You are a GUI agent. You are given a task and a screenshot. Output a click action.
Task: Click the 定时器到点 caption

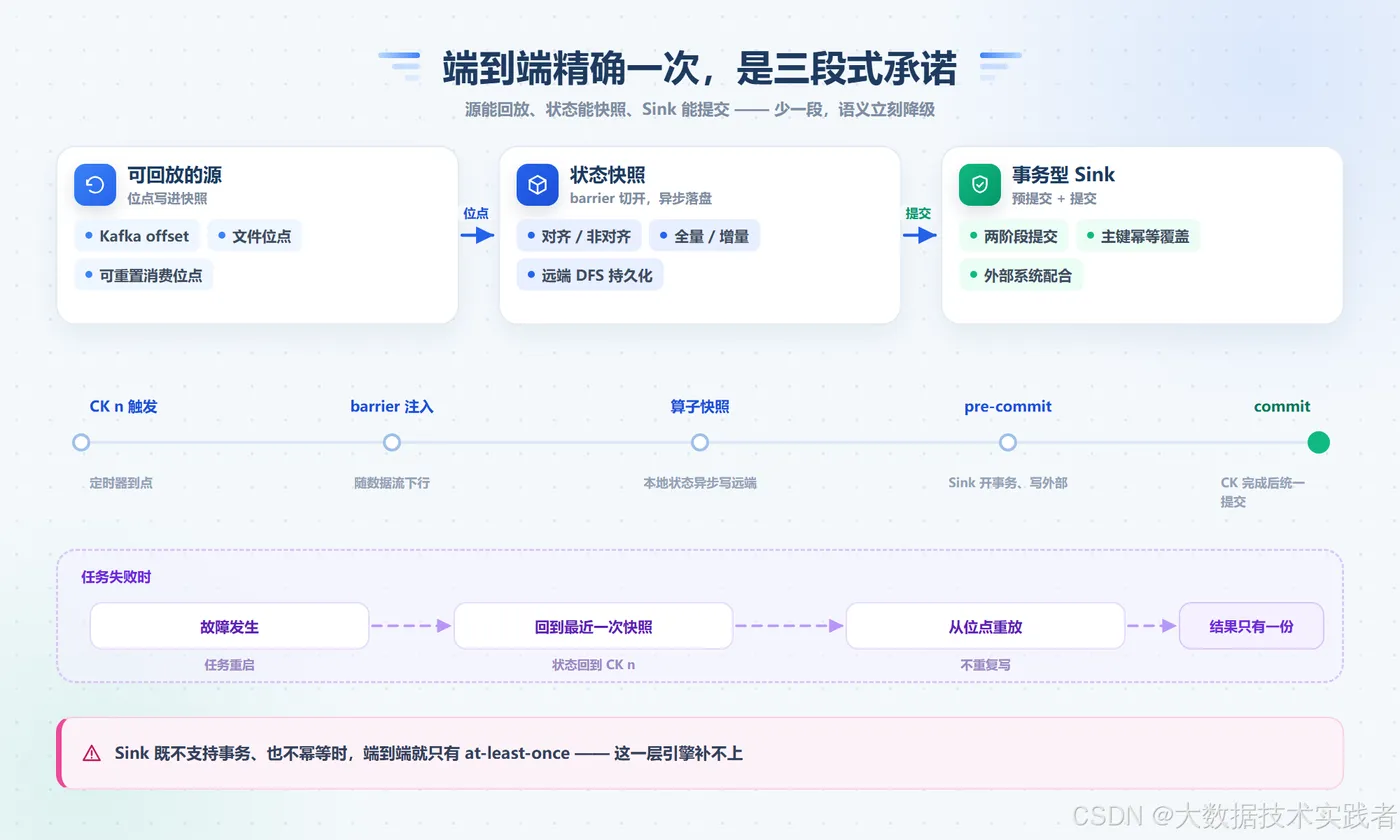click(121, 483)
